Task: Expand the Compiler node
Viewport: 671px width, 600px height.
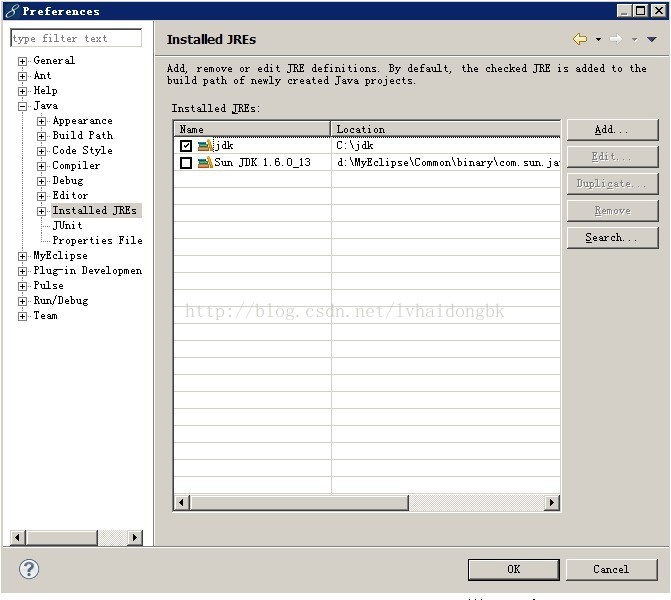Action: pyautogui.click(x=41, y=166)
